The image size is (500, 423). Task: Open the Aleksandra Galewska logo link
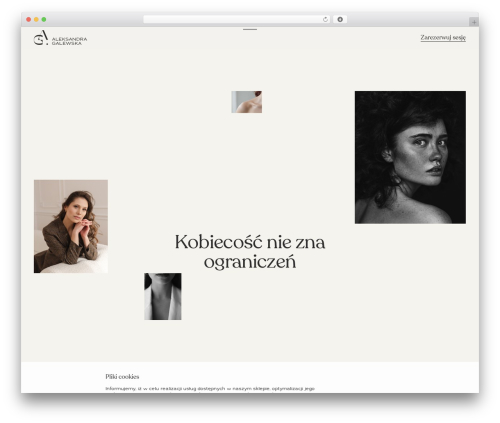coord(60,38)
